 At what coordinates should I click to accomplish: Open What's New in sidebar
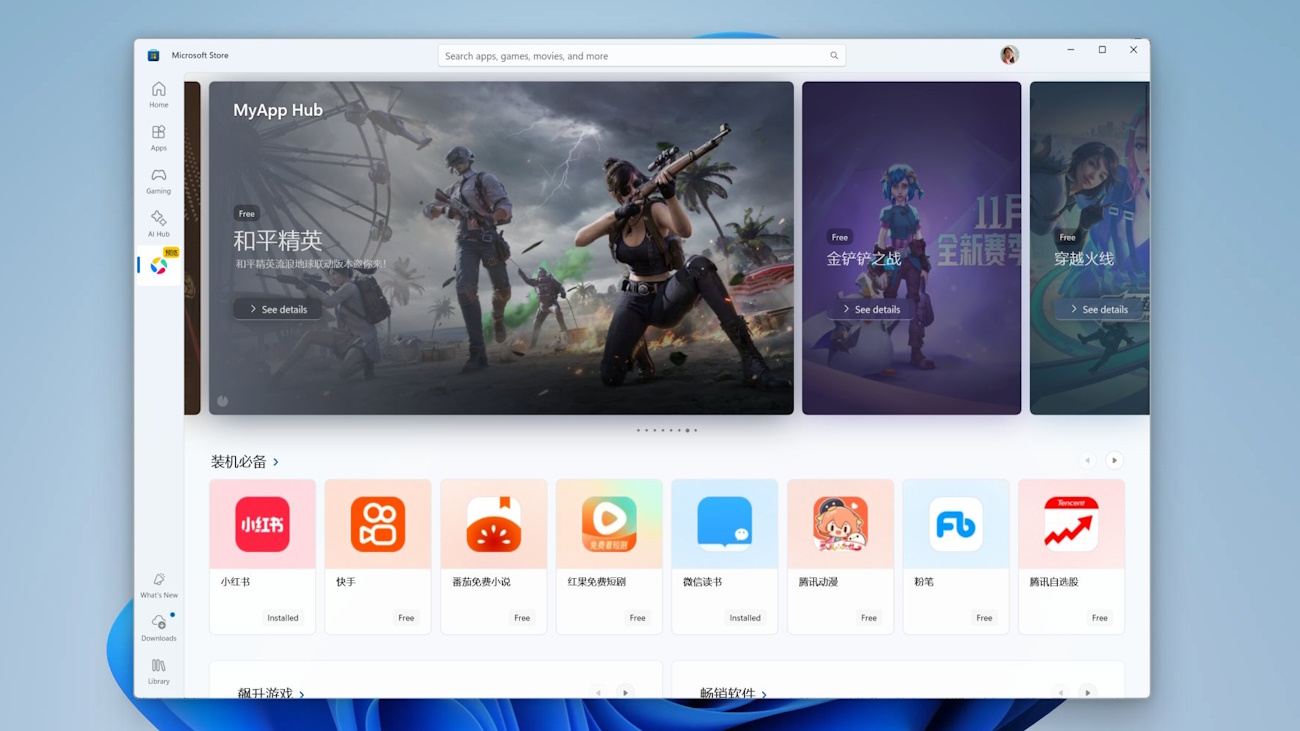[x=159, y=586]
